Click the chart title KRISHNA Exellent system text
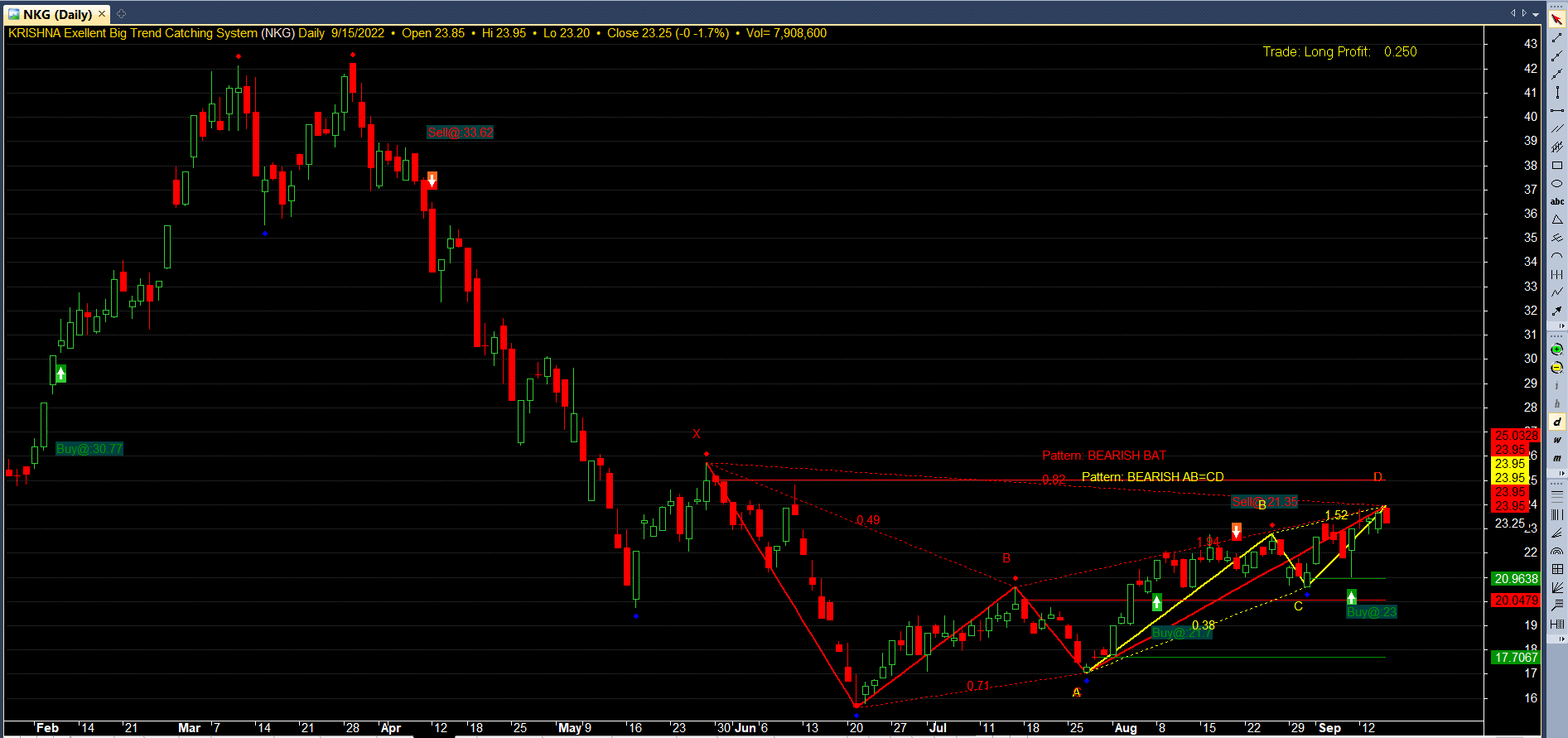1568x738 pixels. (133, 33)
